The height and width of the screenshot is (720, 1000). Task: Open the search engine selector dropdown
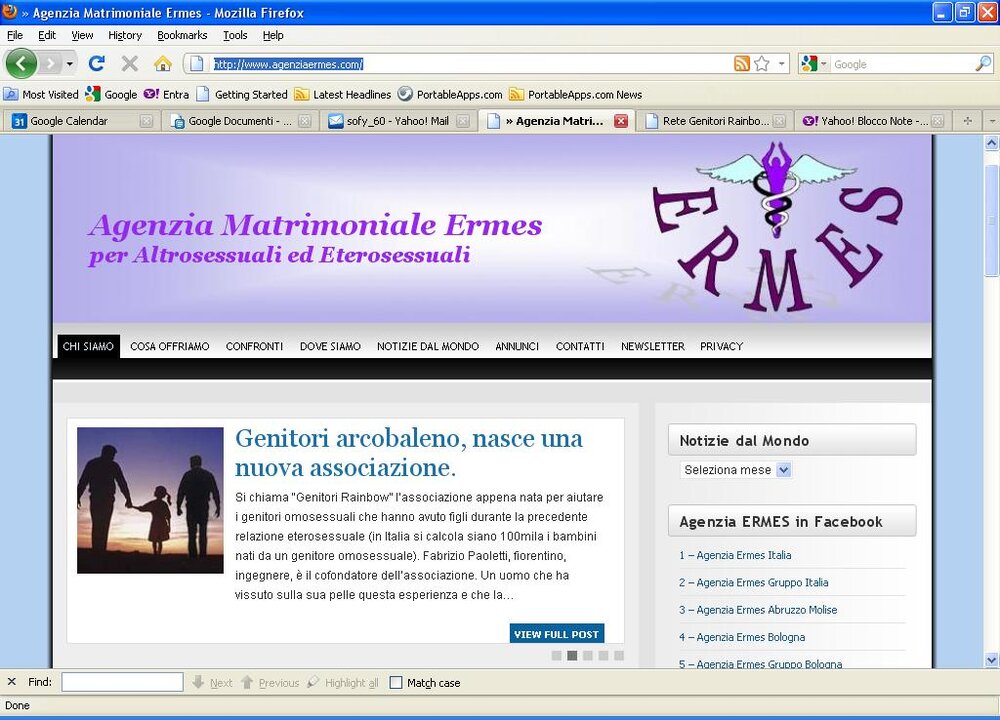click(814, 64)
